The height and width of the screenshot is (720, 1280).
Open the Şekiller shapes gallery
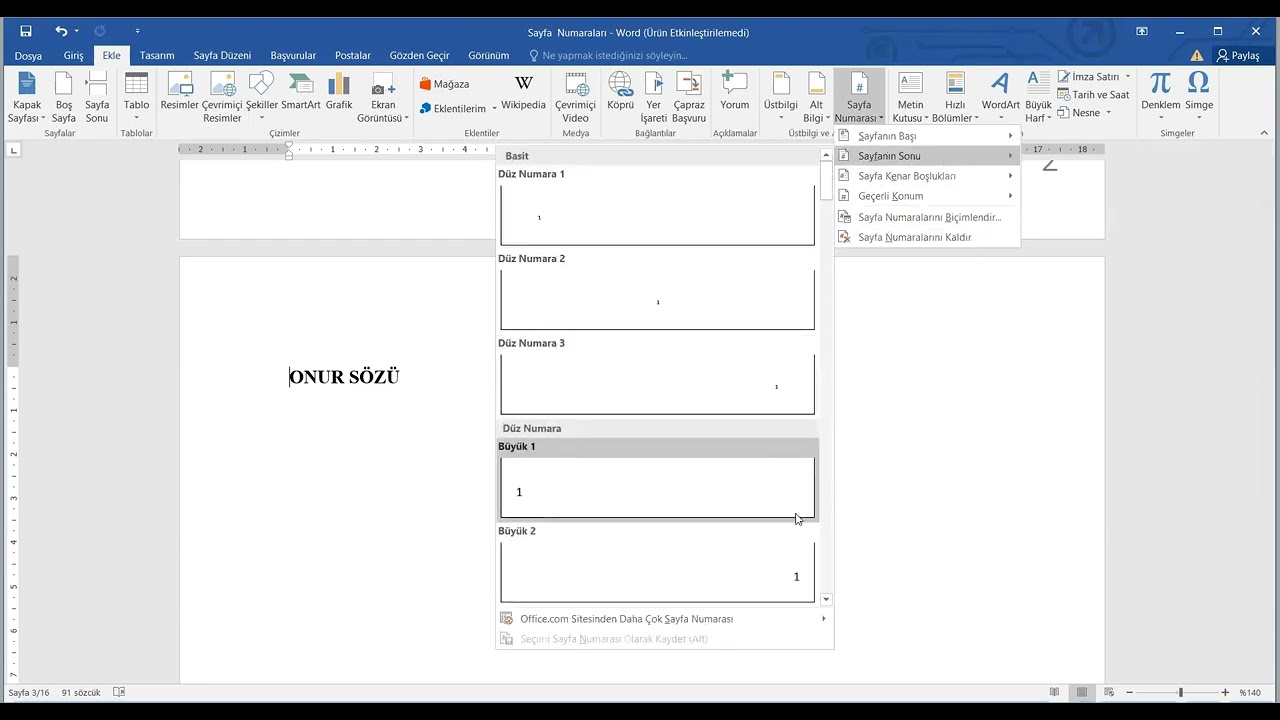(262, 98)
